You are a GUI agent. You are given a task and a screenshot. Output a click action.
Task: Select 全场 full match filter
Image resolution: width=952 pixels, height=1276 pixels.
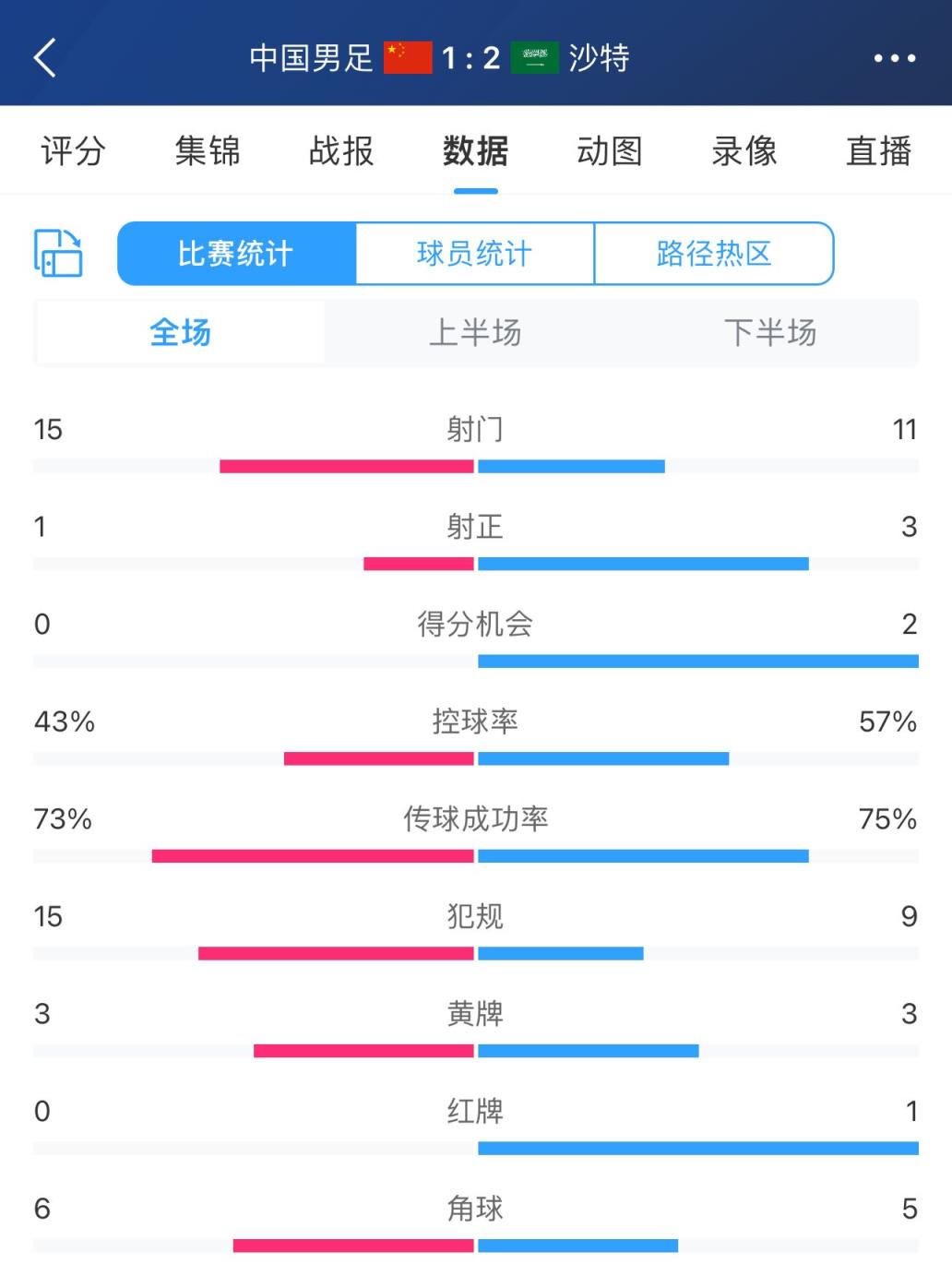(181, 332)
